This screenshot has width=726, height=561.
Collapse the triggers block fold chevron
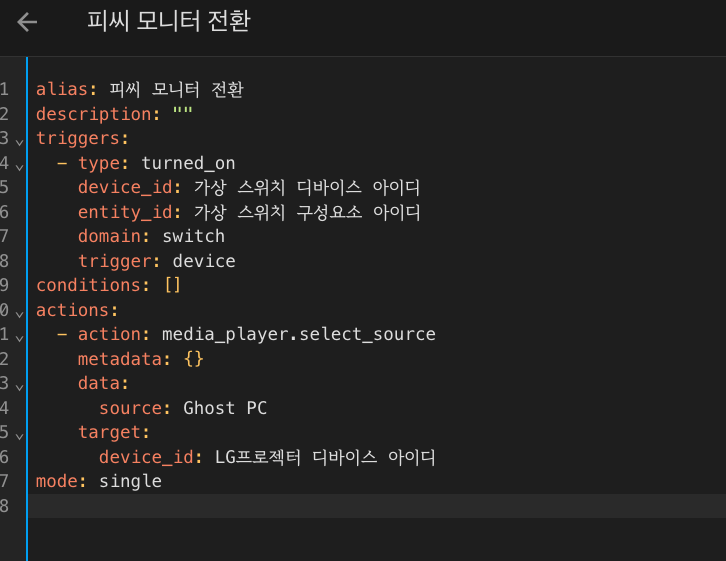(19, 140)
